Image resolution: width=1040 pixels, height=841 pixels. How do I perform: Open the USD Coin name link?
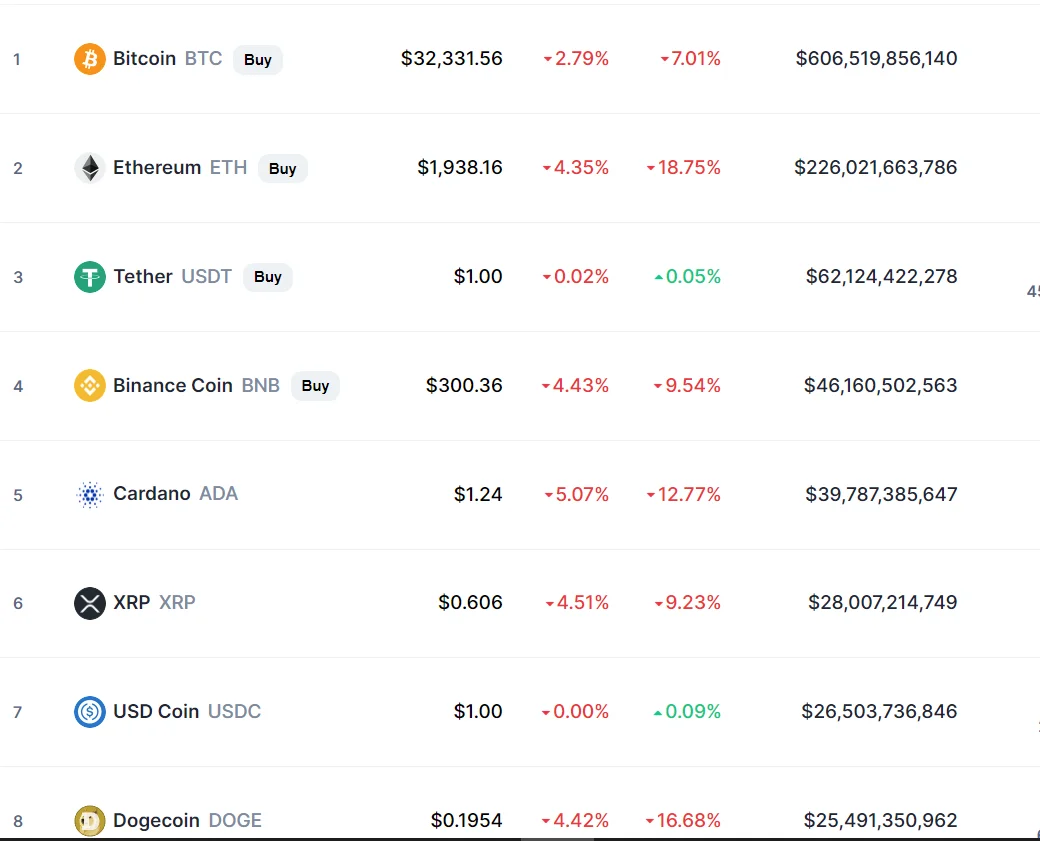pos(156,711)
